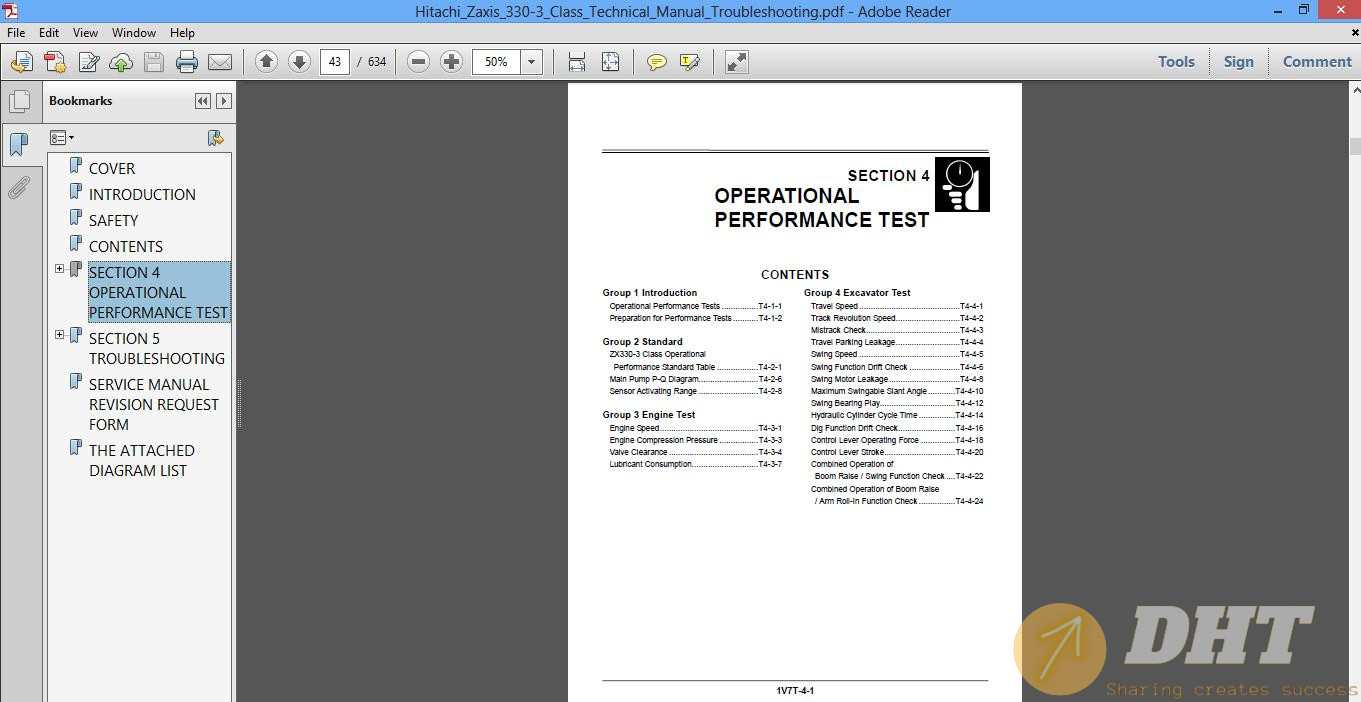
Task: Open the CONTENTS bookmark
Action: tap(126, 247)
